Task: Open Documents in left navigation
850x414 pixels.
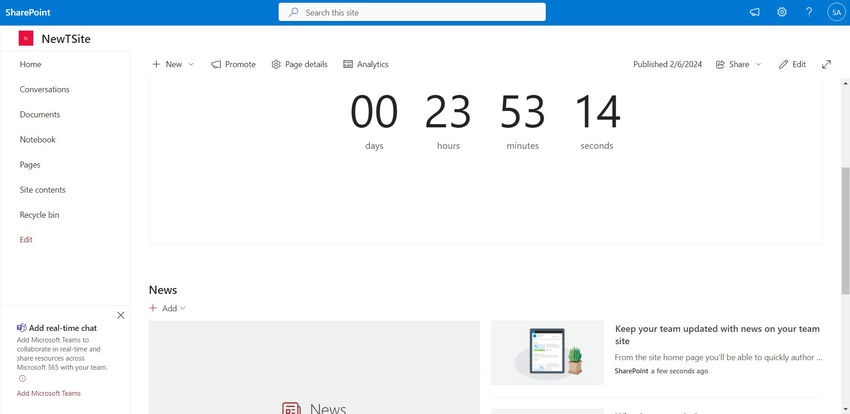Action: coord(40,114)
